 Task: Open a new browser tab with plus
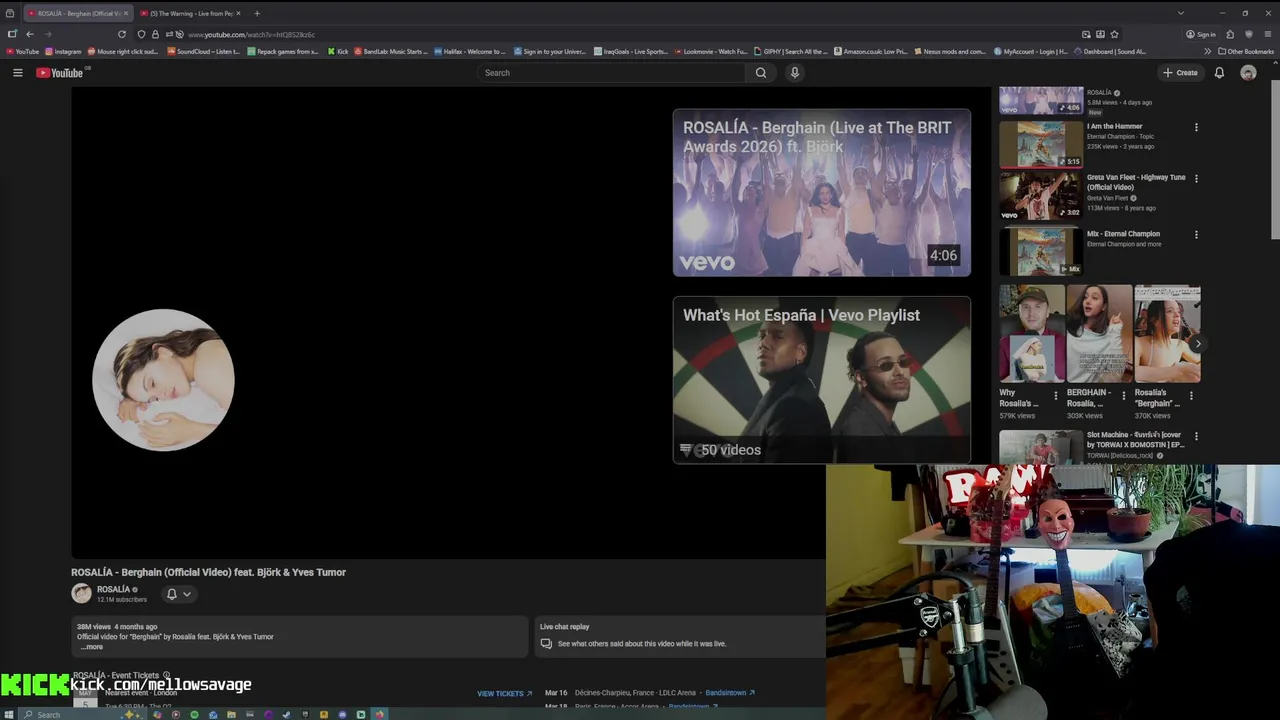[257, 13]
